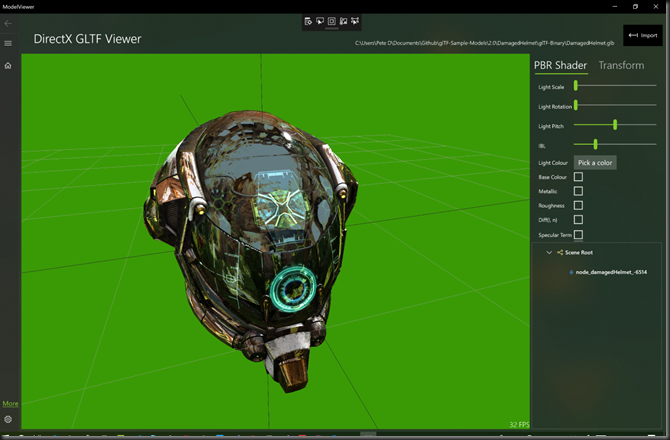Viewport: 670px width, 440px height.
Task: Go to the Home page icon
Action: coord(8,65)
